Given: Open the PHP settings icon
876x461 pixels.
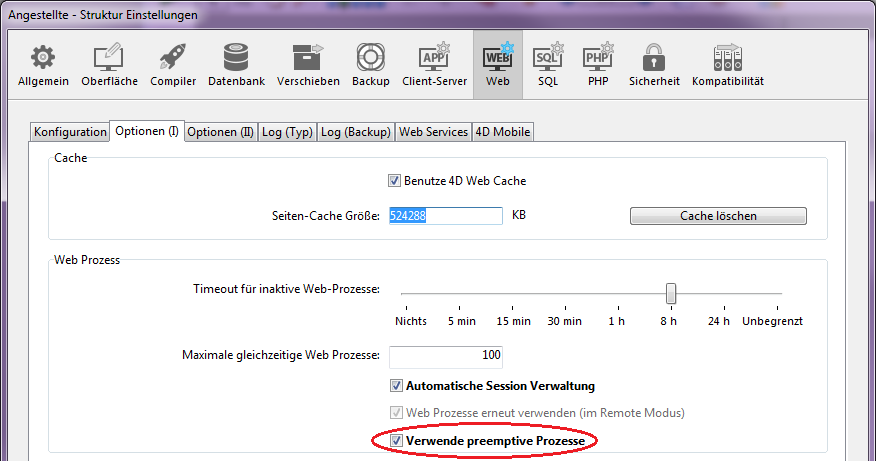Looking at the screenshot, I should pyautogui.click(x=597, y=58).
